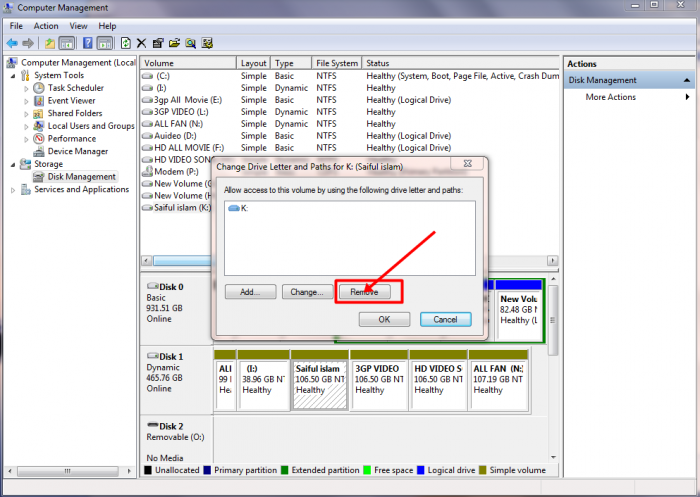Open the Help menu

point(107,26)
